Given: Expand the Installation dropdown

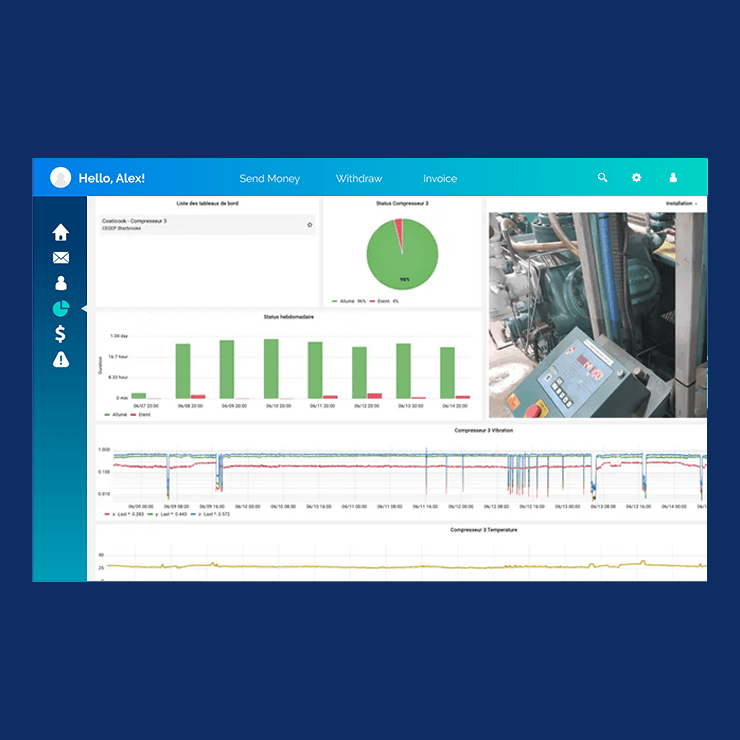Looking at the screenshot, I should point(681,203).
